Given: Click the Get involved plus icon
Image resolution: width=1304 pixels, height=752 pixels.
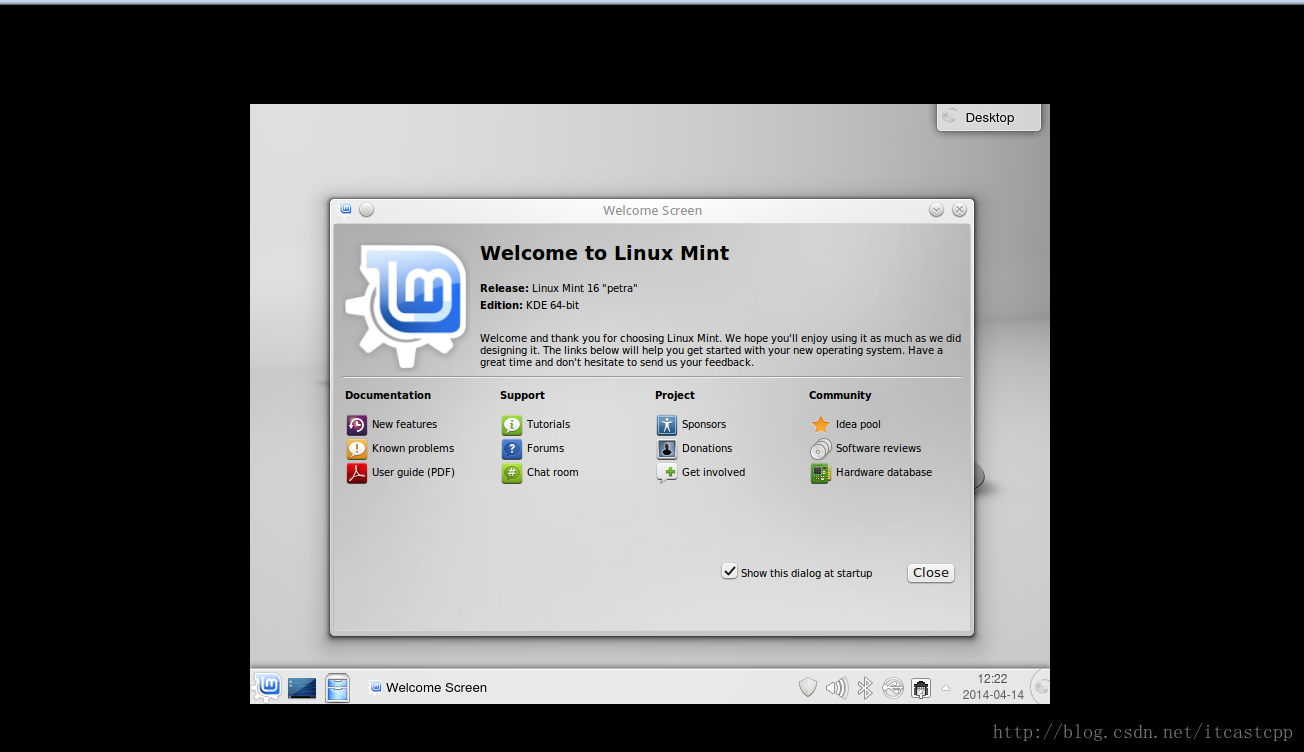Looking at the screenshot, I should pyautogui.click(x=667, y=472).
